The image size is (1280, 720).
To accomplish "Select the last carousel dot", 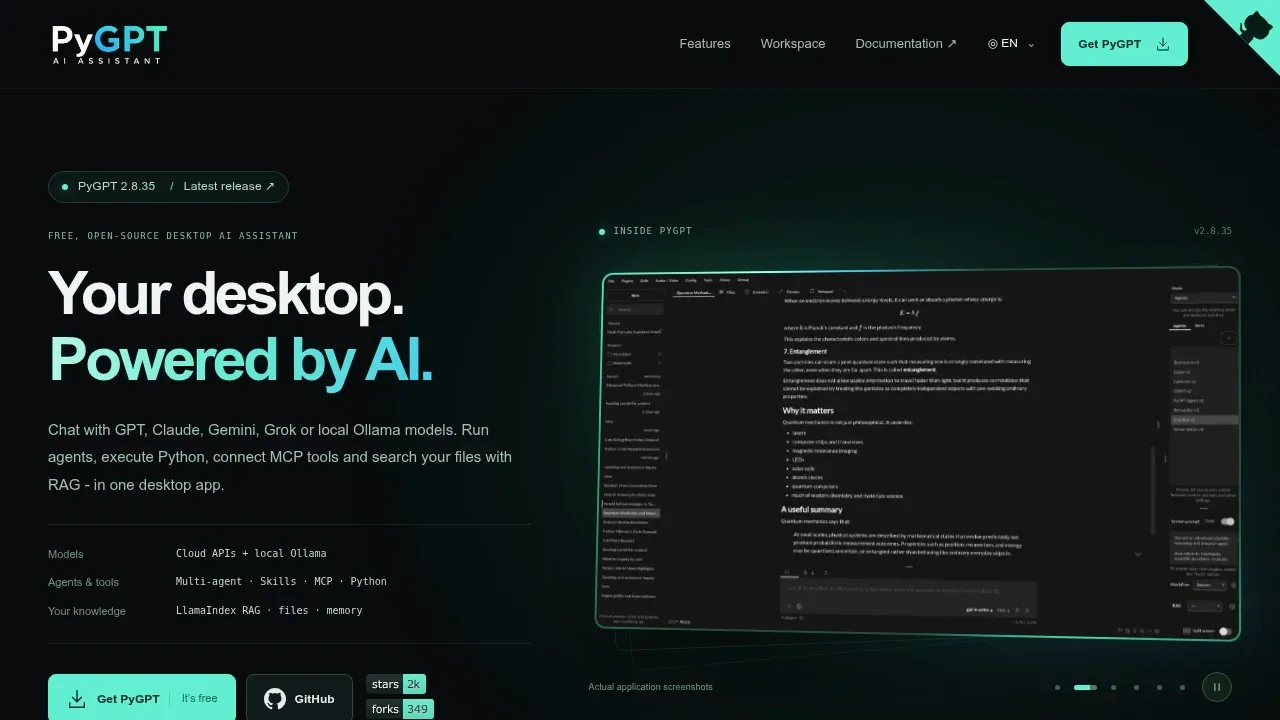I will [x=1182, y=687].
